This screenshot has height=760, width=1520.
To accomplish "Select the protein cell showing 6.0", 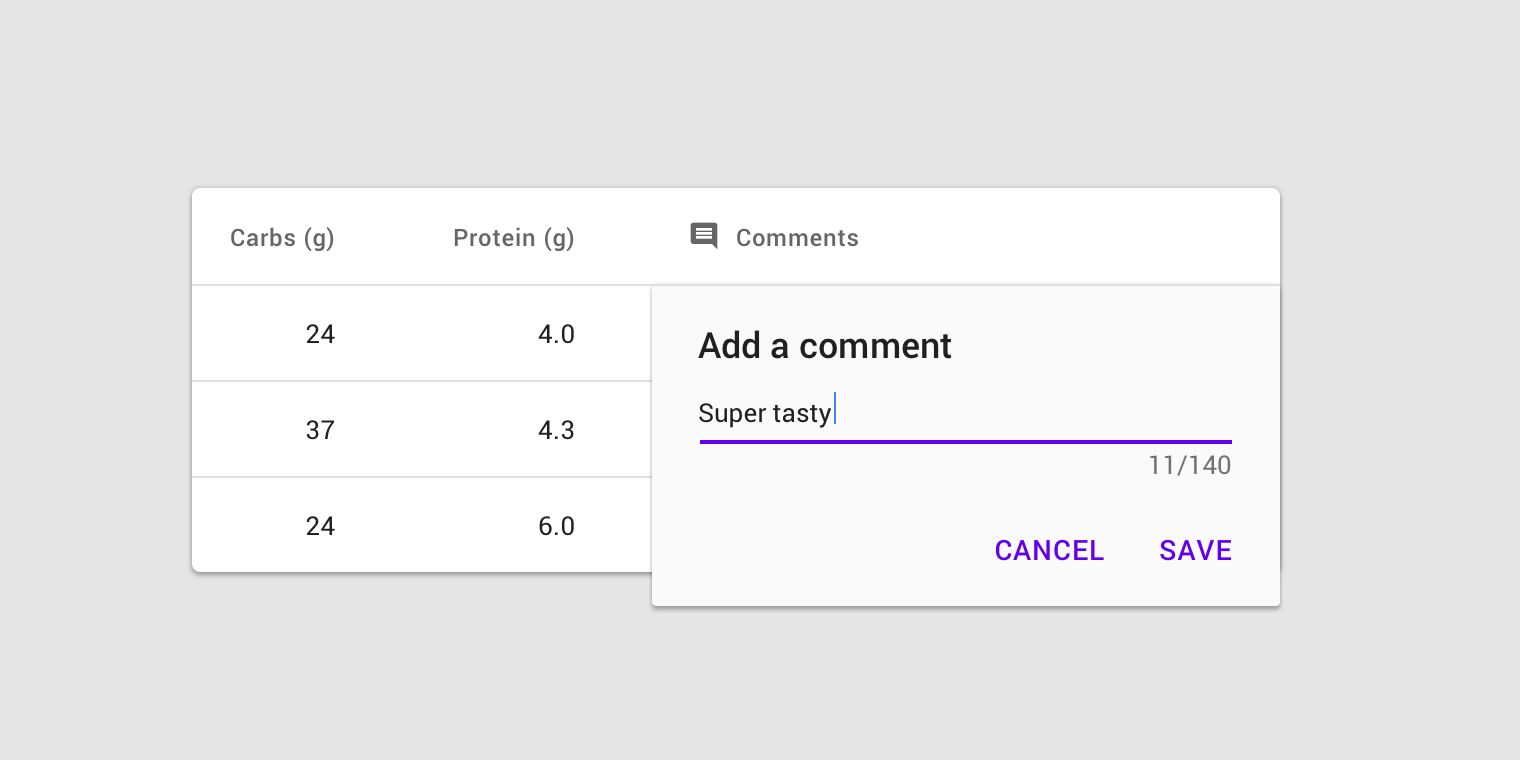I will (556, 526).
